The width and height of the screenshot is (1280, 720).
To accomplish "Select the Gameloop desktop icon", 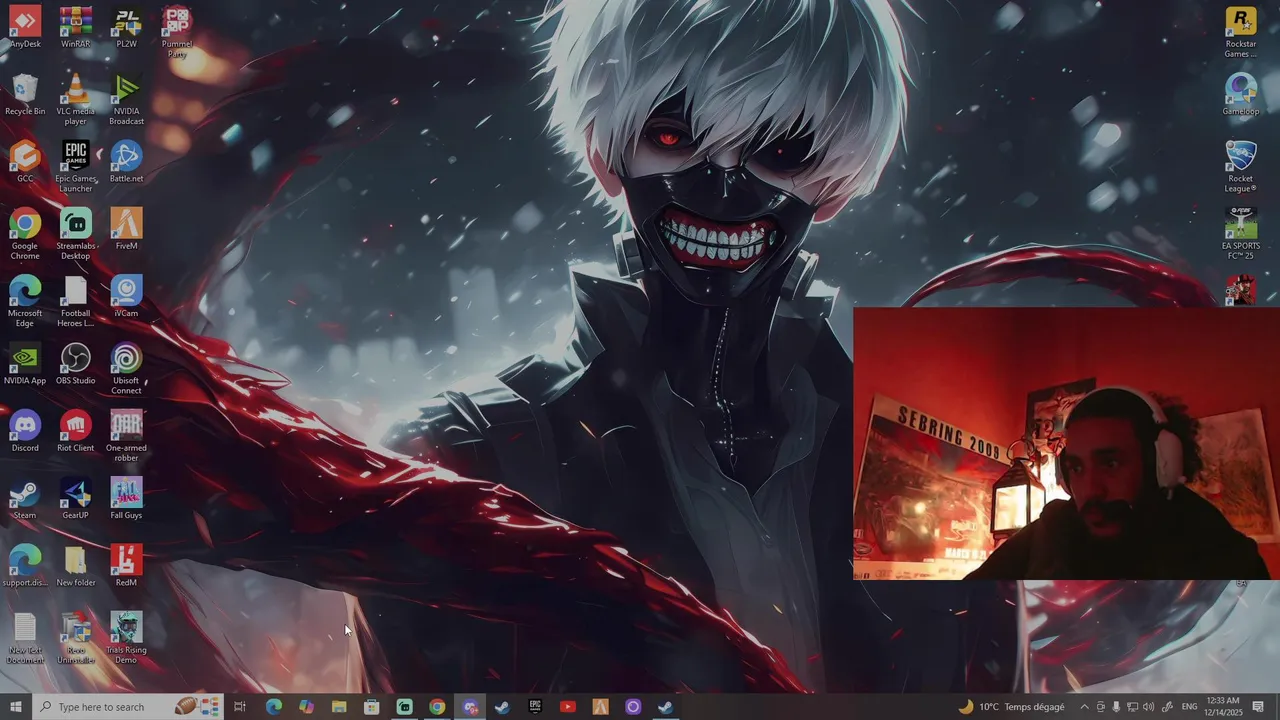I will point(1241,94).
